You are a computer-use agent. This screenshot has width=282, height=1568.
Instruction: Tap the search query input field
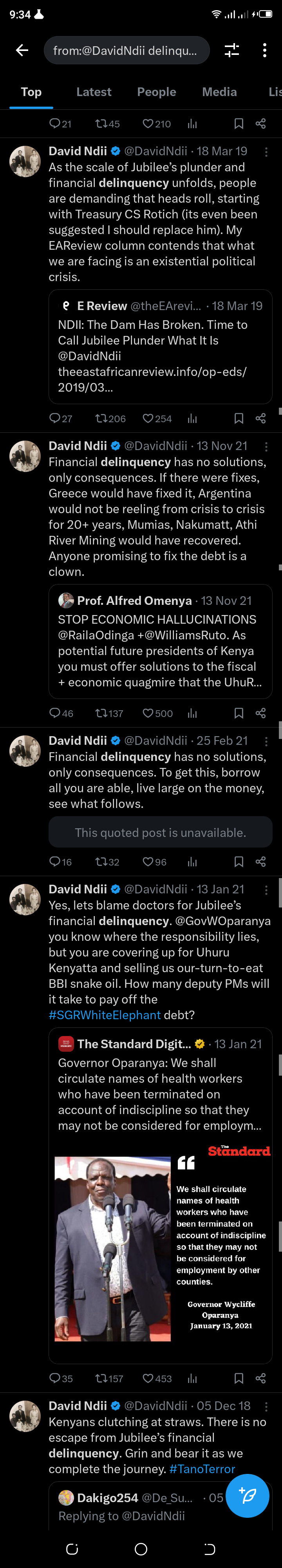pyautogui.click(x=127, y=51)
